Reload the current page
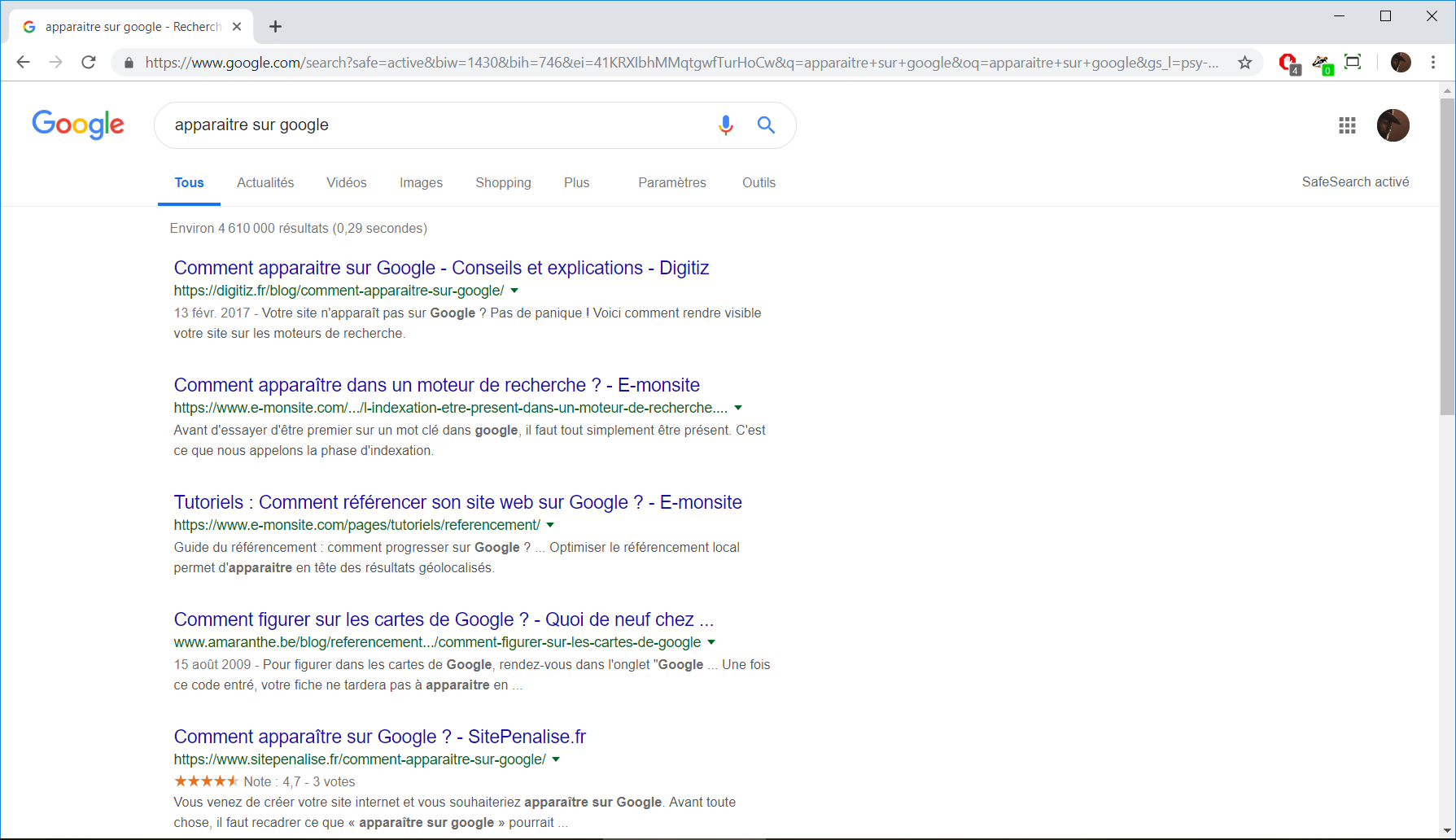The width and height of the screenshot is (1456, 840). (89, 62)
